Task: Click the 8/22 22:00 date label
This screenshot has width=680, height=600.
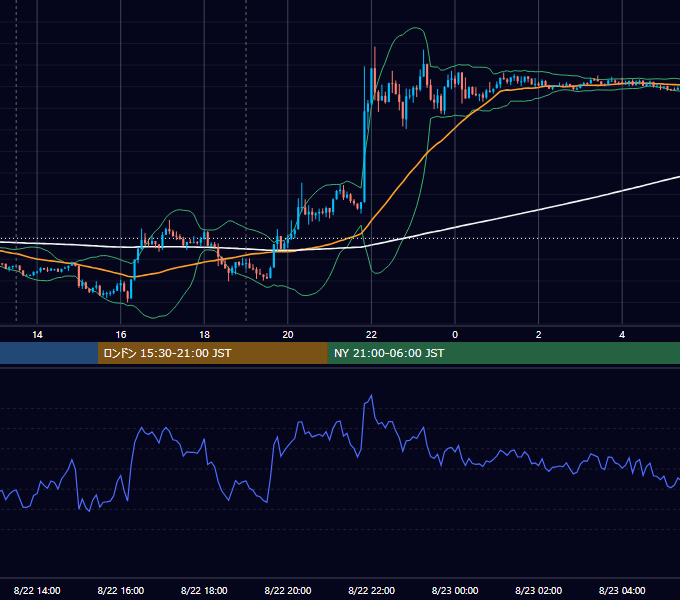Action: pos(371,590)
